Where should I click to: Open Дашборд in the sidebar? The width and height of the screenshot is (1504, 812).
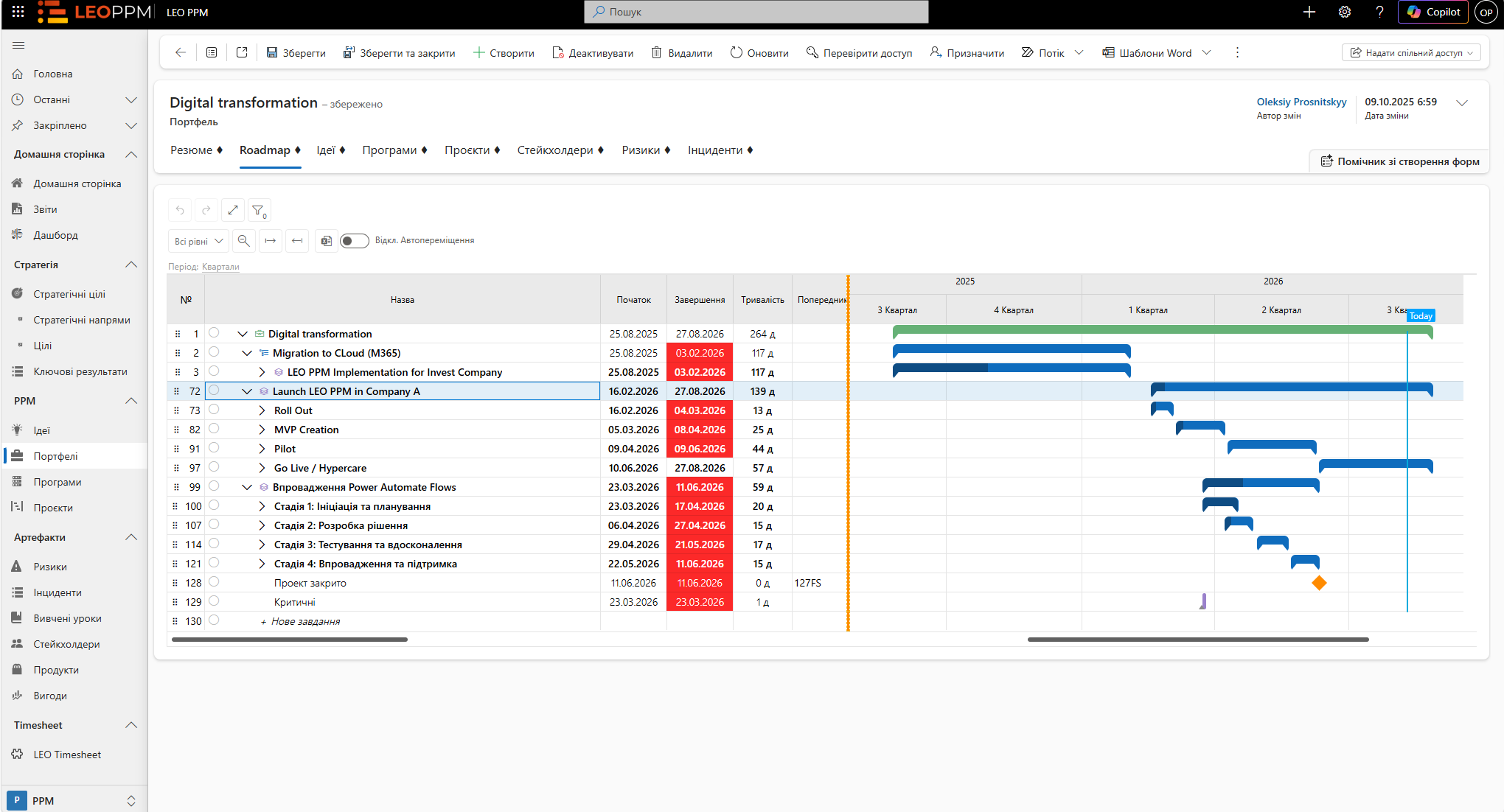tap(55, 235)
